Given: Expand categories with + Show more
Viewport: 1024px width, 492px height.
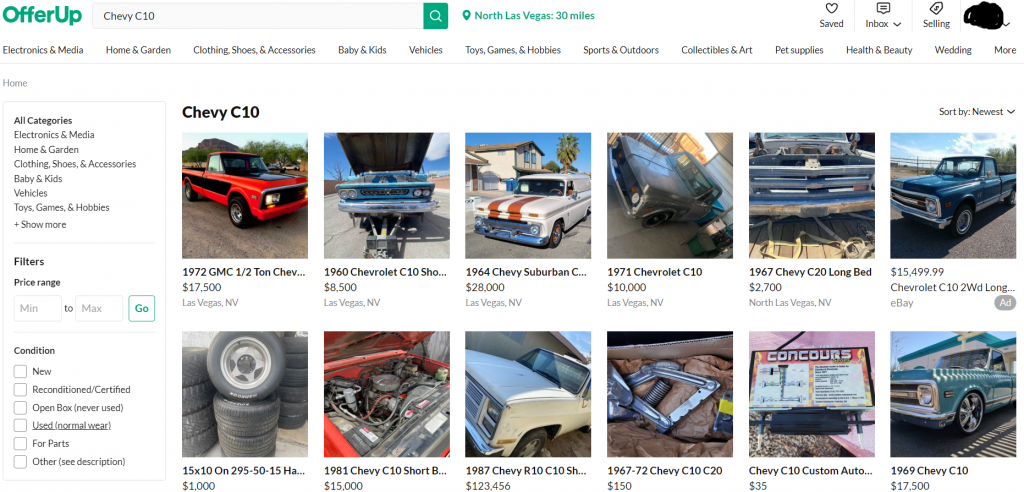Looking at the screenshot, I should 40,224.
